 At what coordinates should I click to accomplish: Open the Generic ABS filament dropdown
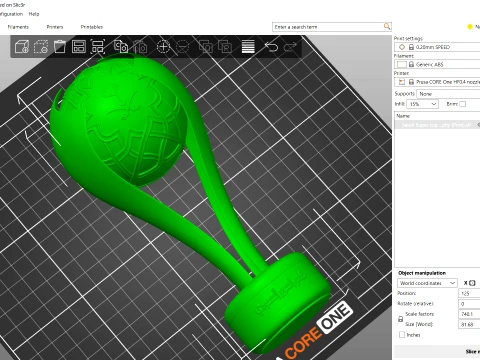coord(437,64)
